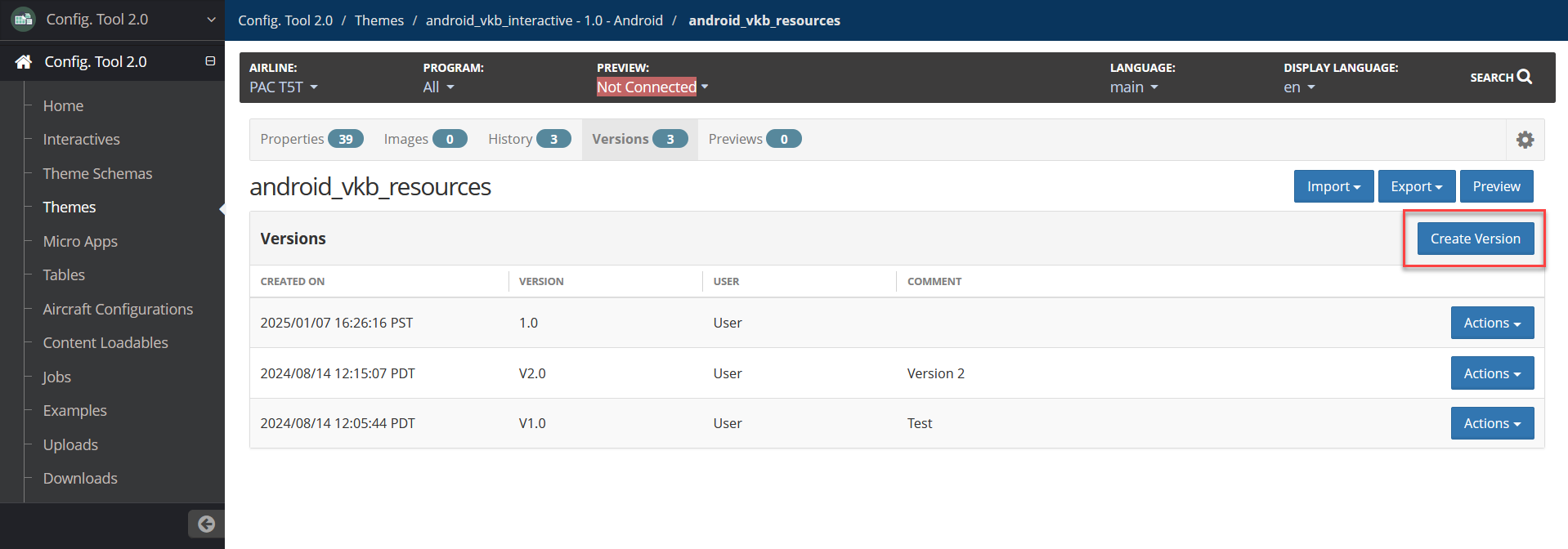
Task: Open Actions for version 1.0
Action: click(x=1492, y=323)
